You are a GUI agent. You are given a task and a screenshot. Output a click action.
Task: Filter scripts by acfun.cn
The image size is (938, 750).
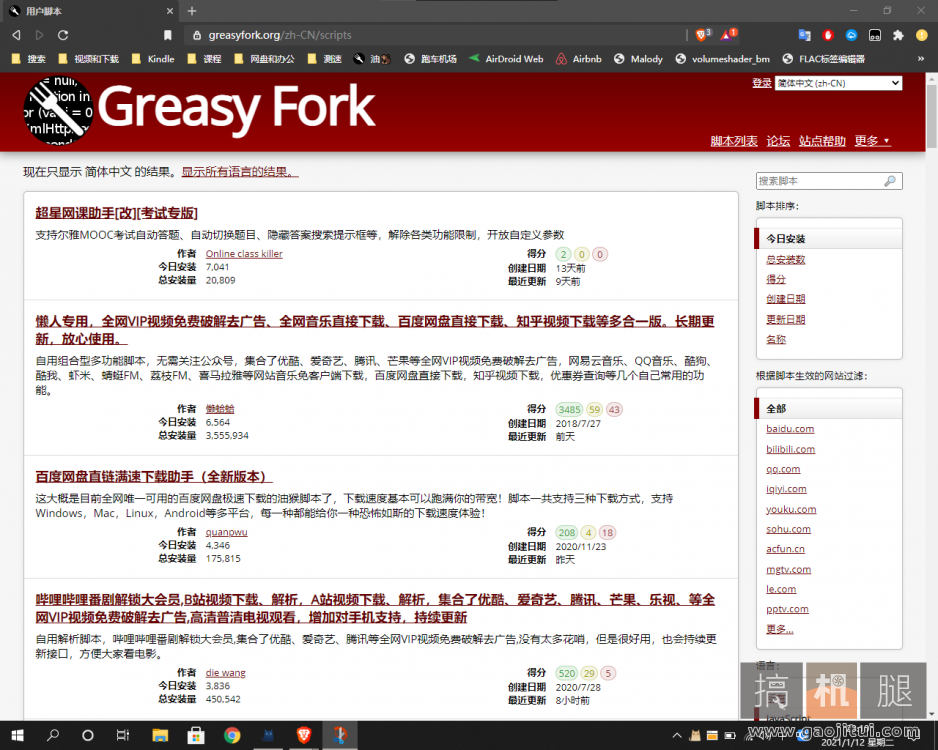(x=785, y=548)
